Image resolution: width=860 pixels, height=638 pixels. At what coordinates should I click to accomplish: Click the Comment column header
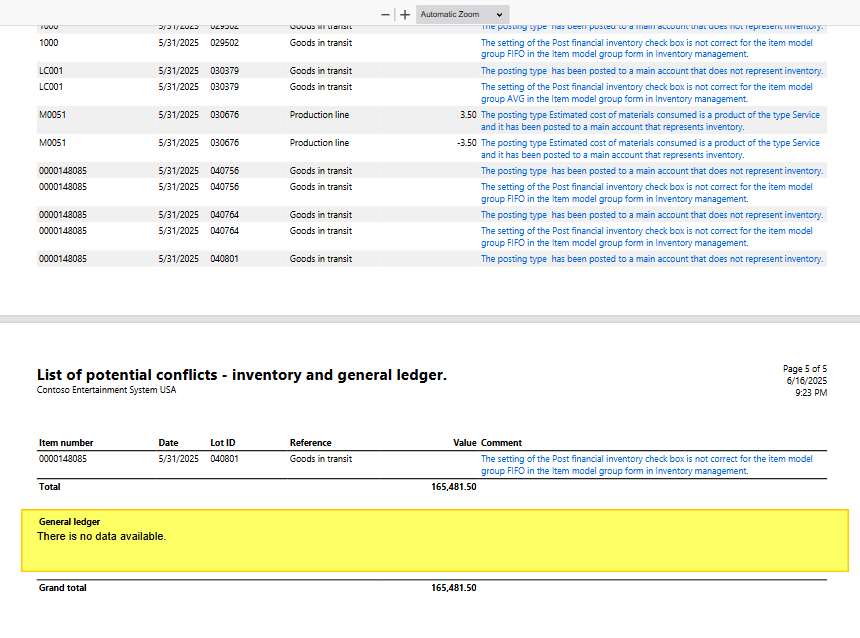point(501,442)
